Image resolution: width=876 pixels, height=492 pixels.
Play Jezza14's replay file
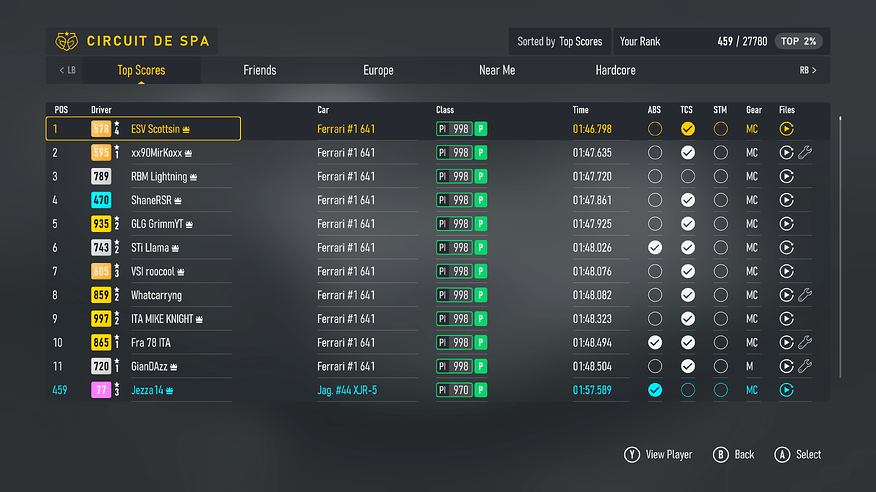[x=786, y=390]
